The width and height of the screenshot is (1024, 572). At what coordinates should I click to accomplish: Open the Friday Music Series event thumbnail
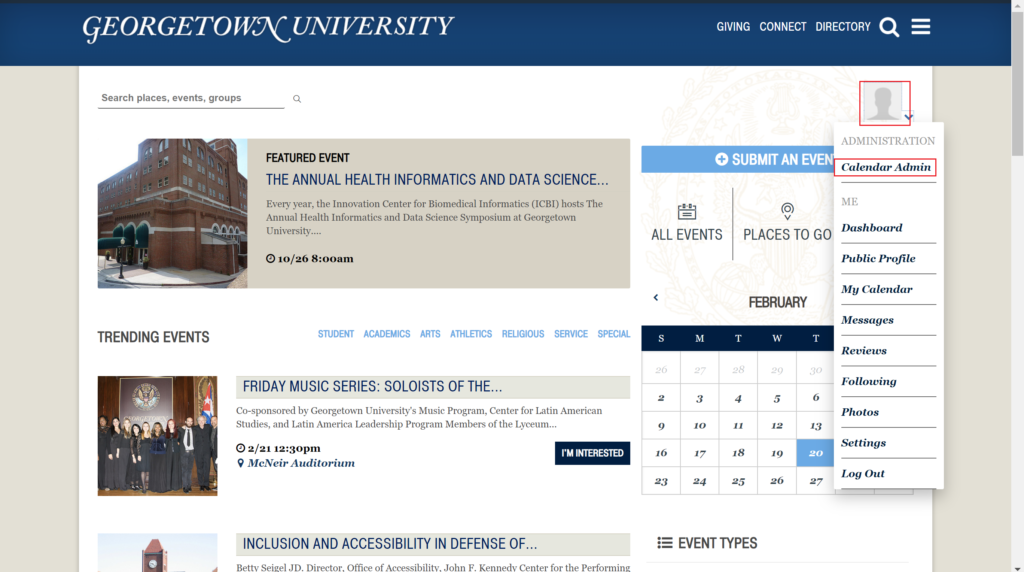pyautogui.click(x=157, y=436)
